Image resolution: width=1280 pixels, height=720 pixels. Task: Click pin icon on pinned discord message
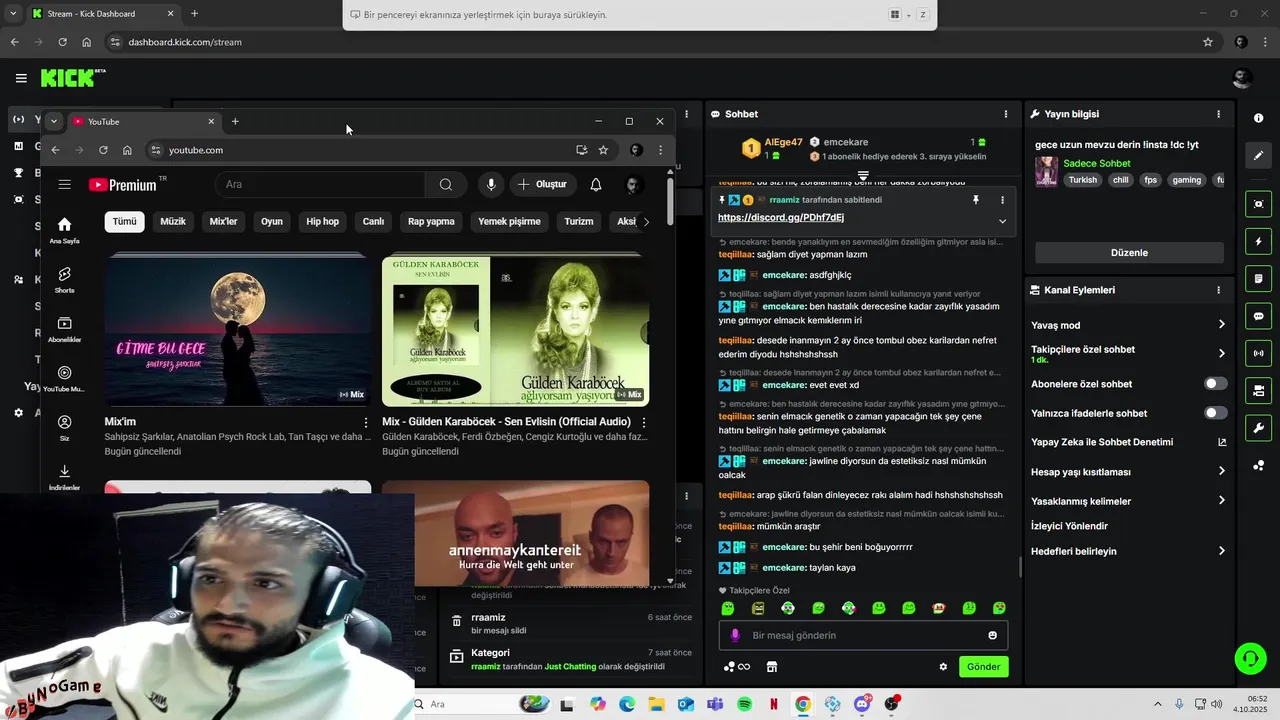click(x=976, y=200)
